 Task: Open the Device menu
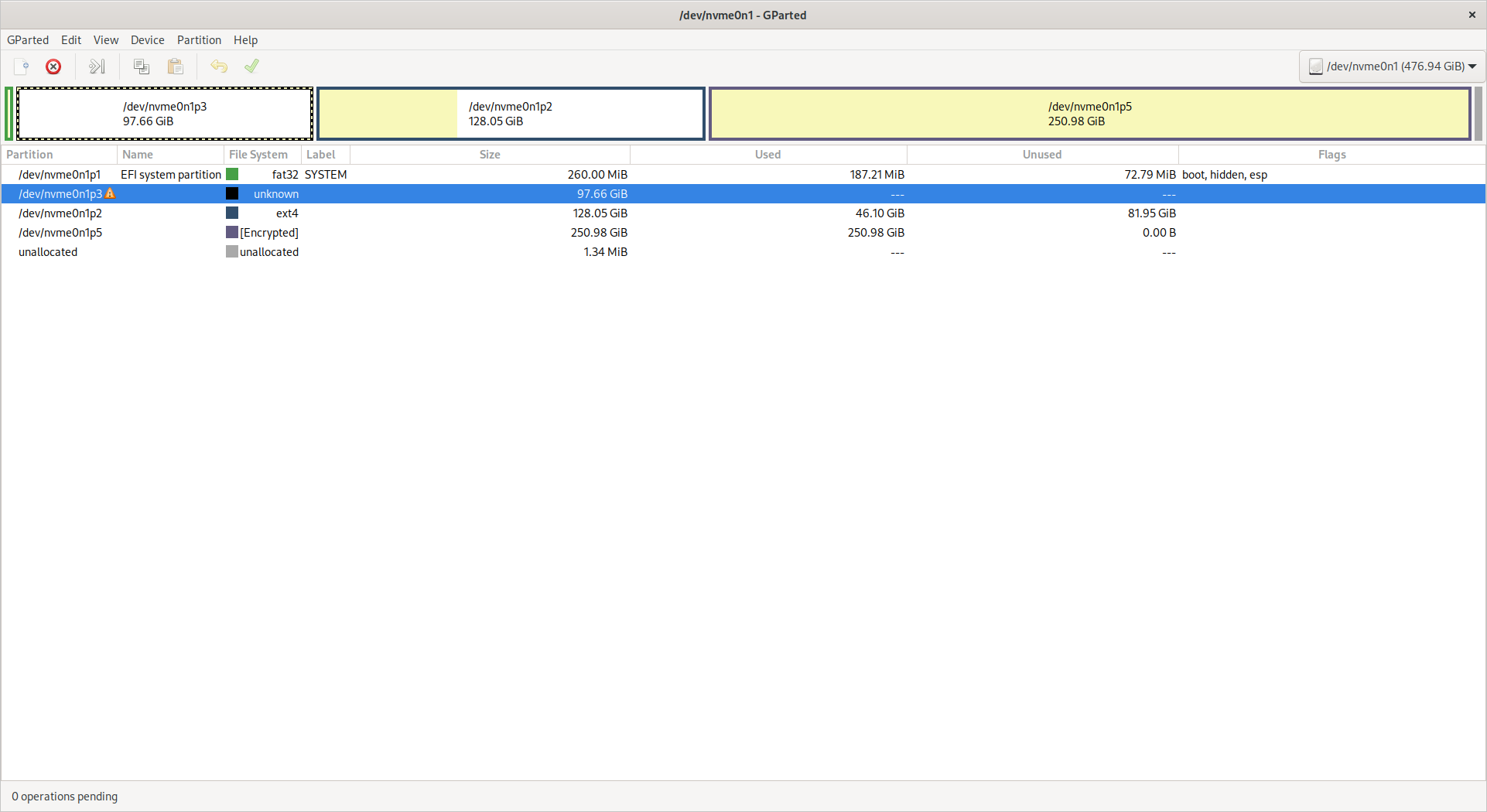[147, 40]
